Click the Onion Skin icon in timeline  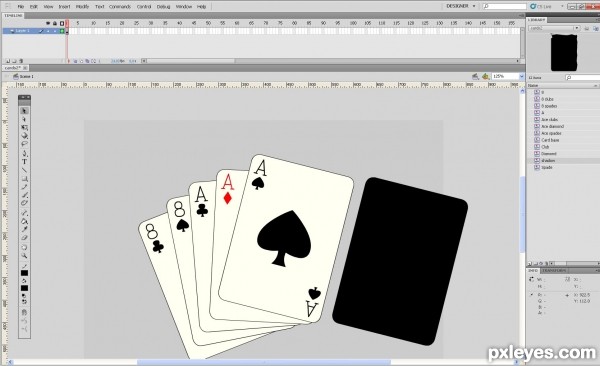pos(75,61)
